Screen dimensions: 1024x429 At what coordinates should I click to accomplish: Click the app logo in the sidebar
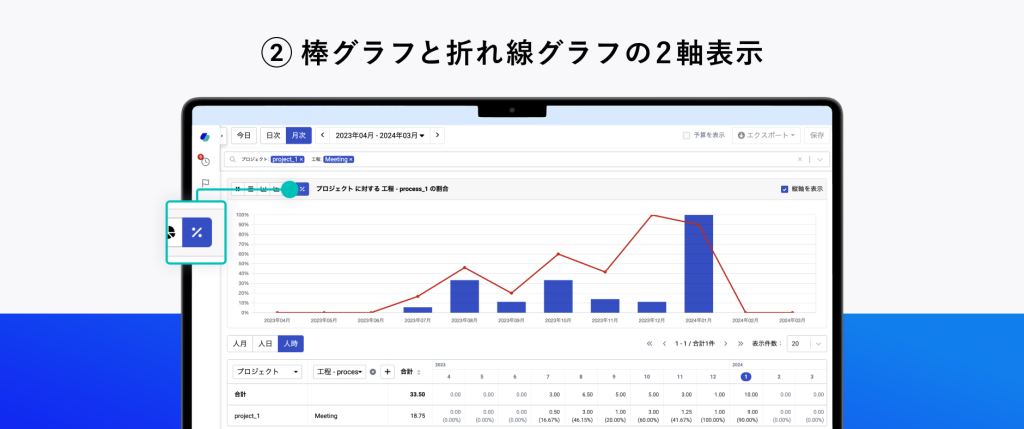coord(205,136)
